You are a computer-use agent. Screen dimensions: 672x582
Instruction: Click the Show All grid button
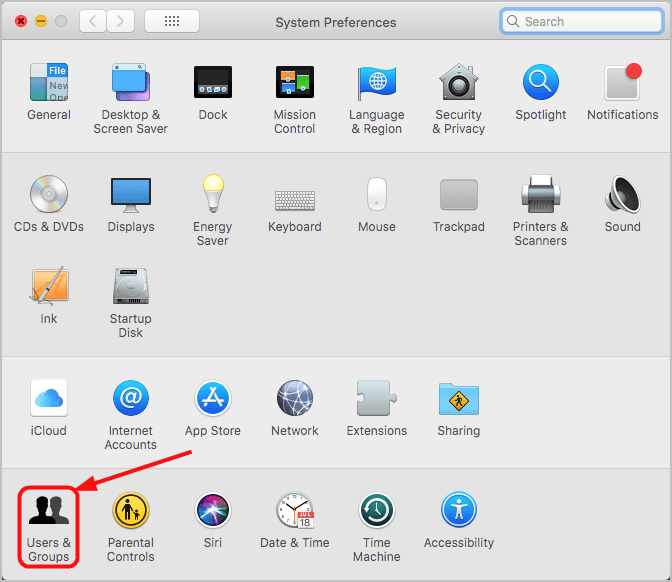pos(172,21)
